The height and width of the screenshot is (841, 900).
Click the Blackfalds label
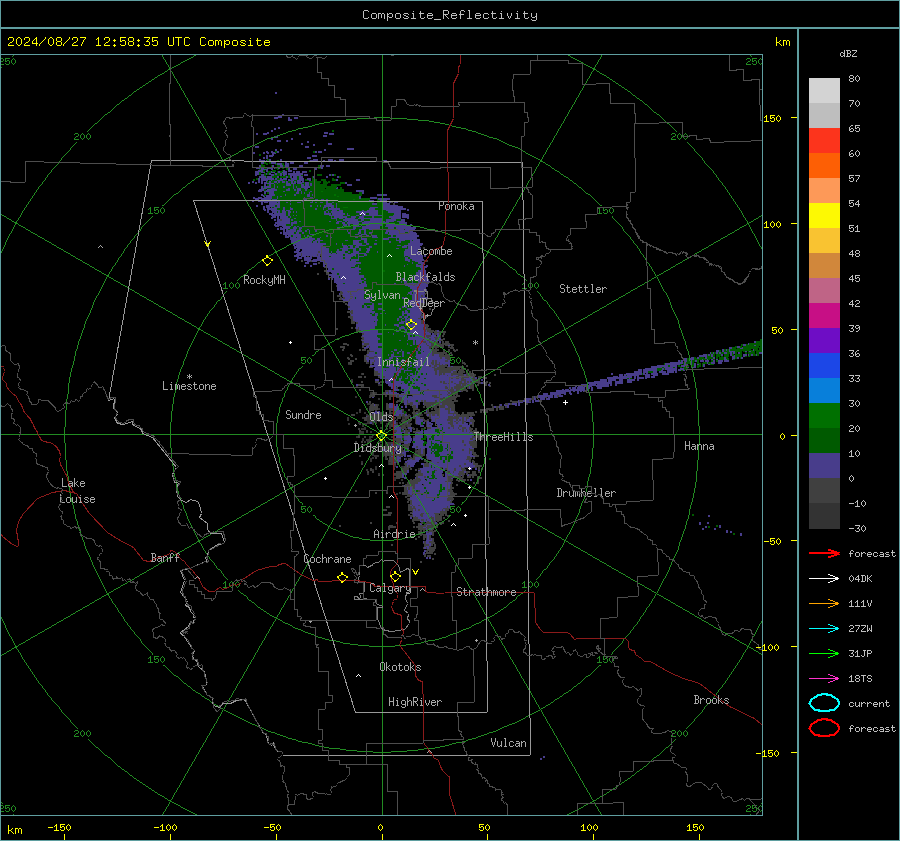(425, 277)
